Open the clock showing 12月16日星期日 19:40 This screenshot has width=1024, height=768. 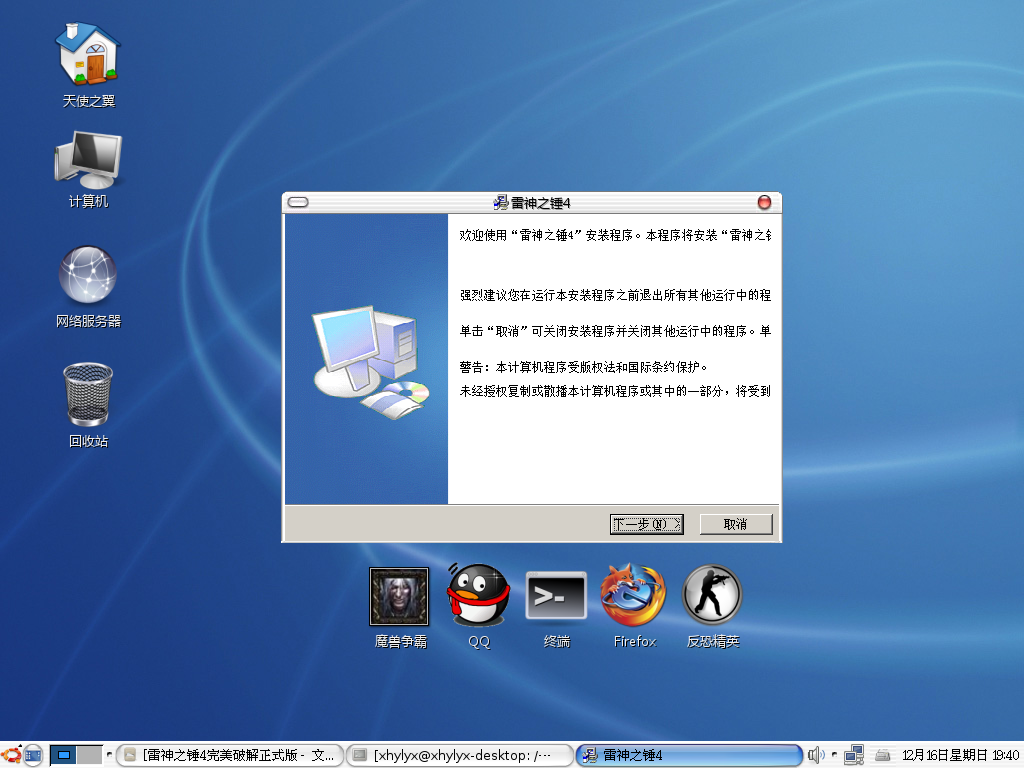click(960, 756)
